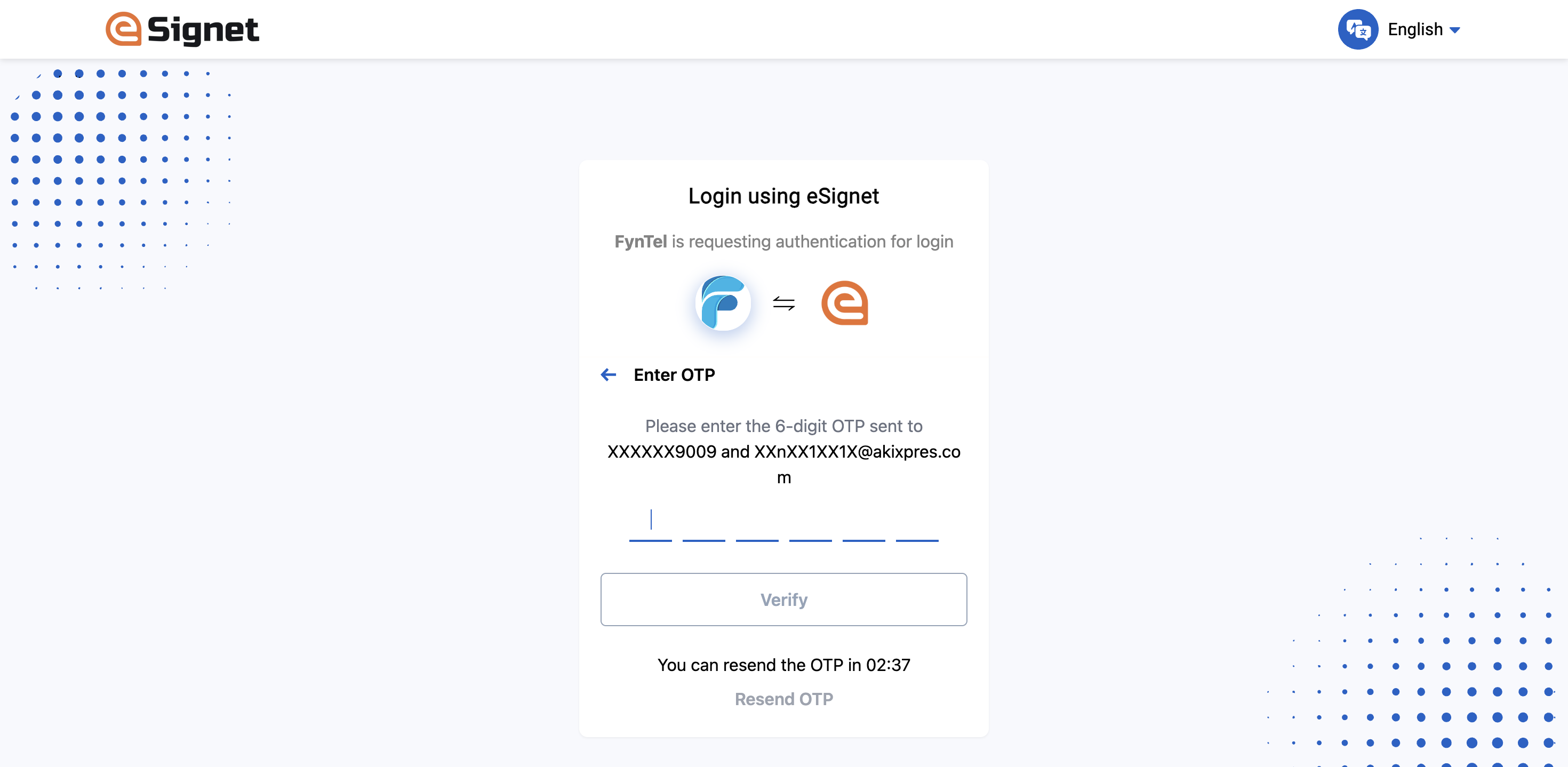1568x767 pixels.
Task: Click the language translation icon
Action: (1357, 29)
